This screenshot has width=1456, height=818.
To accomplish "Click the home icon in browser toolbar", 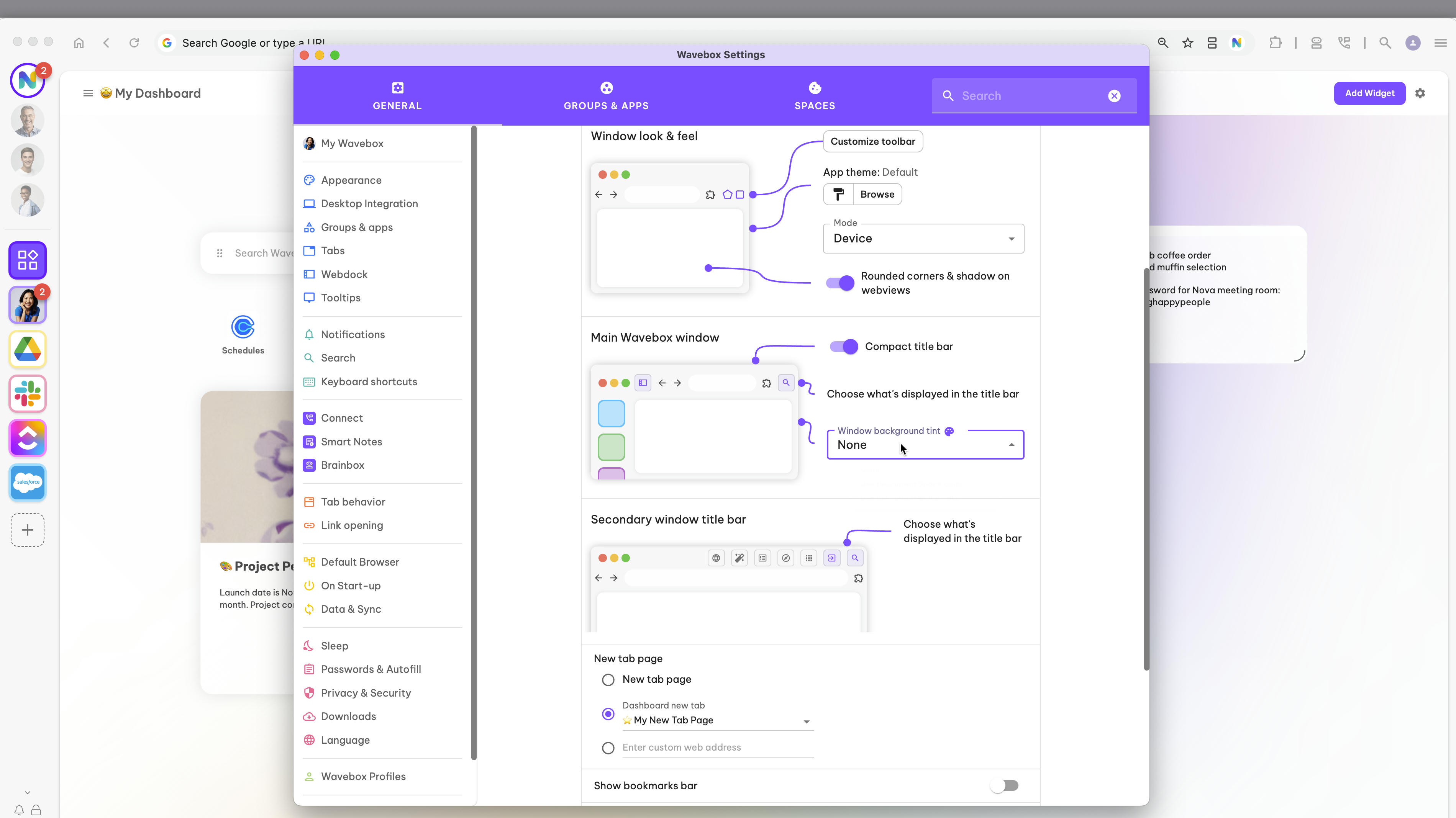I will 79,43.
